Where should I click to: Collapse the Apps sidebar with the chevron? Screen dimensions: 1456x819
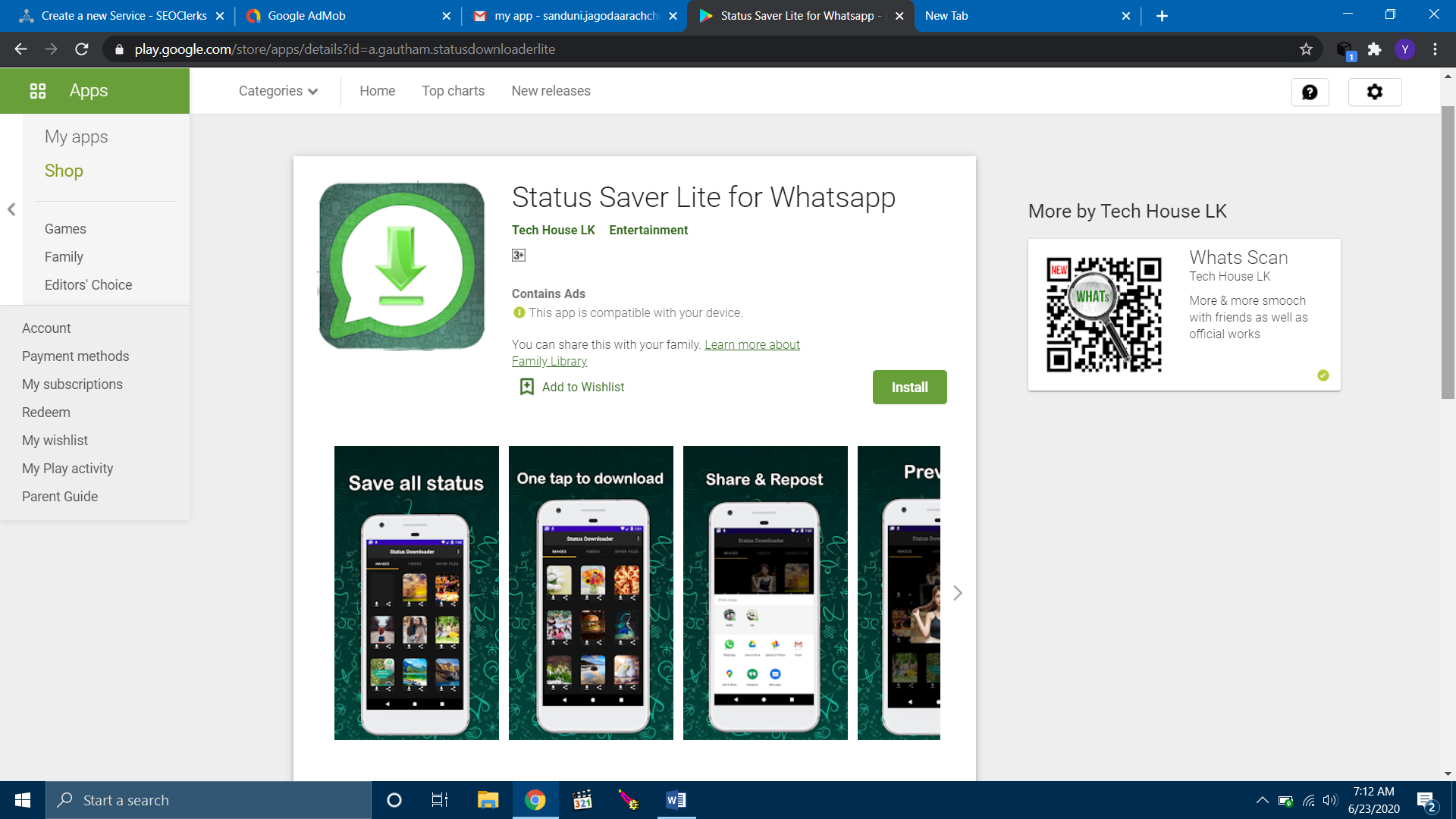pyautogui.click(x=11, y=209)
